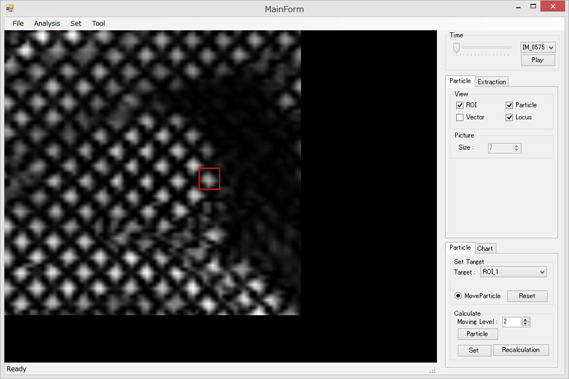Expand the Target ROI_1 dropdown

(513, 272)
